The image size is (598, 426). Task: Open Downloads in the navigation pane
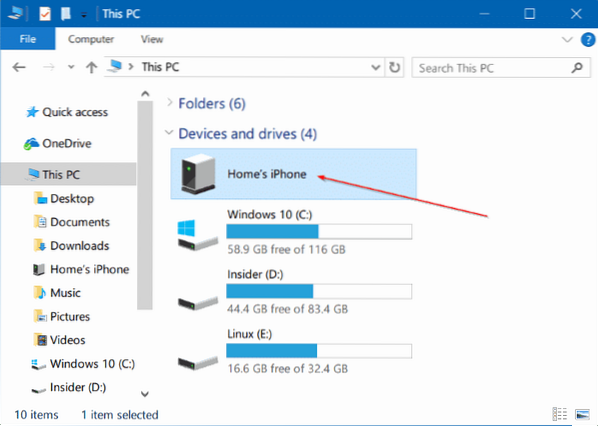point(79,246)
